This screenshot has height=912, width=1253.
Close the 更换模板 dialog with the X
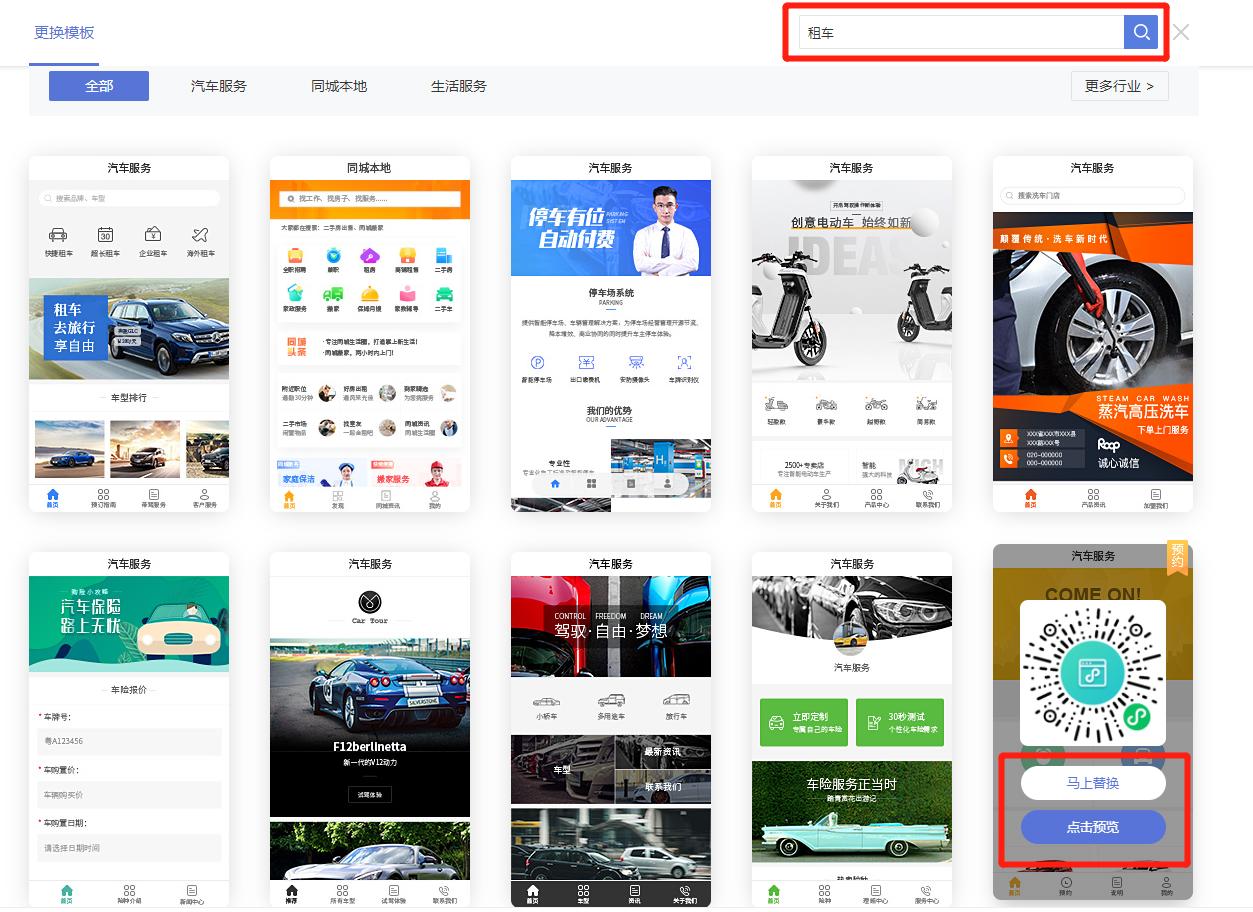tap(1181, 32)
